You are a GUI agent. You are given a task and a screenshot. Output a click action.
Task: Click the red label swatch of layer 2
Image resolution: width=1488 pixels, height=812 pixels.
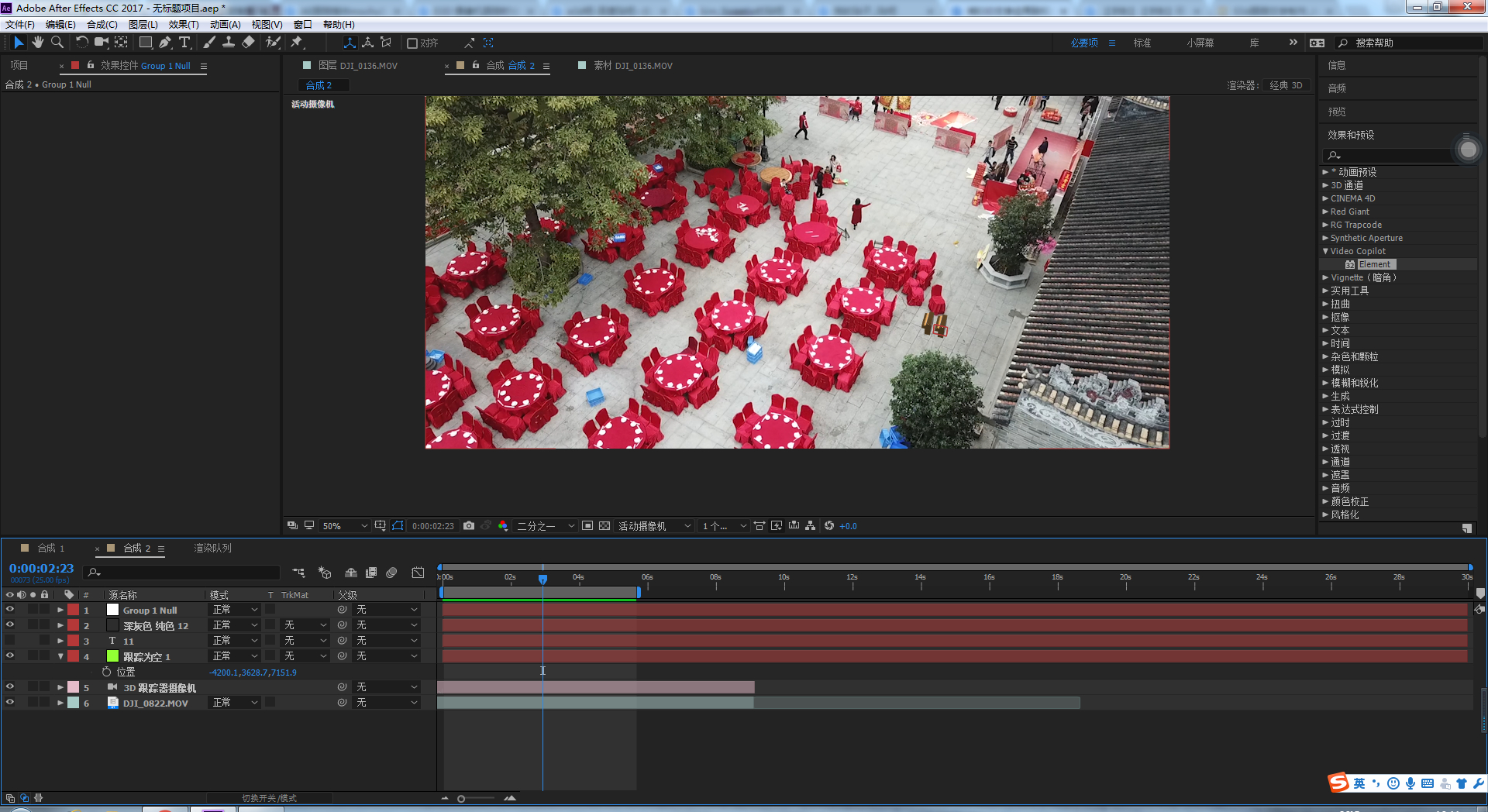tap(74, 625)
